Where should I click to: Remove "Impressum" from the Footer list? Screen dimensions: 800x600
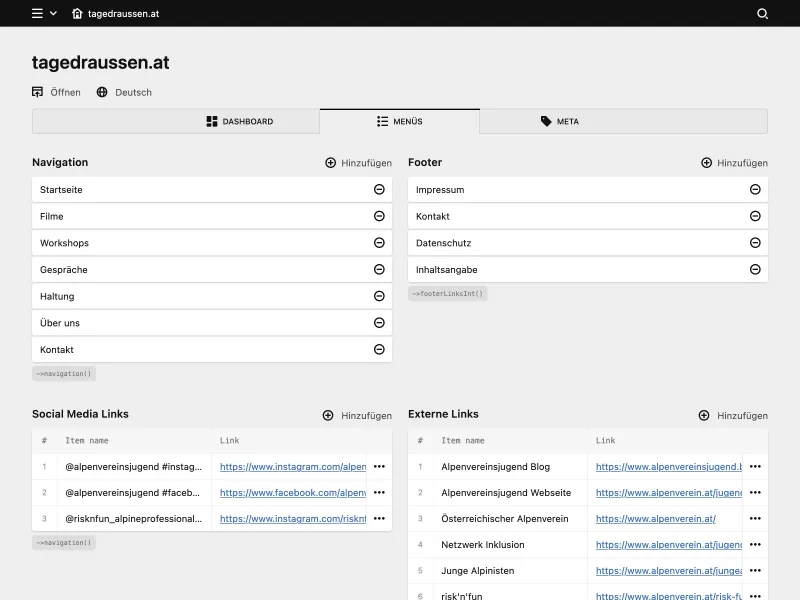coord(755,189)
